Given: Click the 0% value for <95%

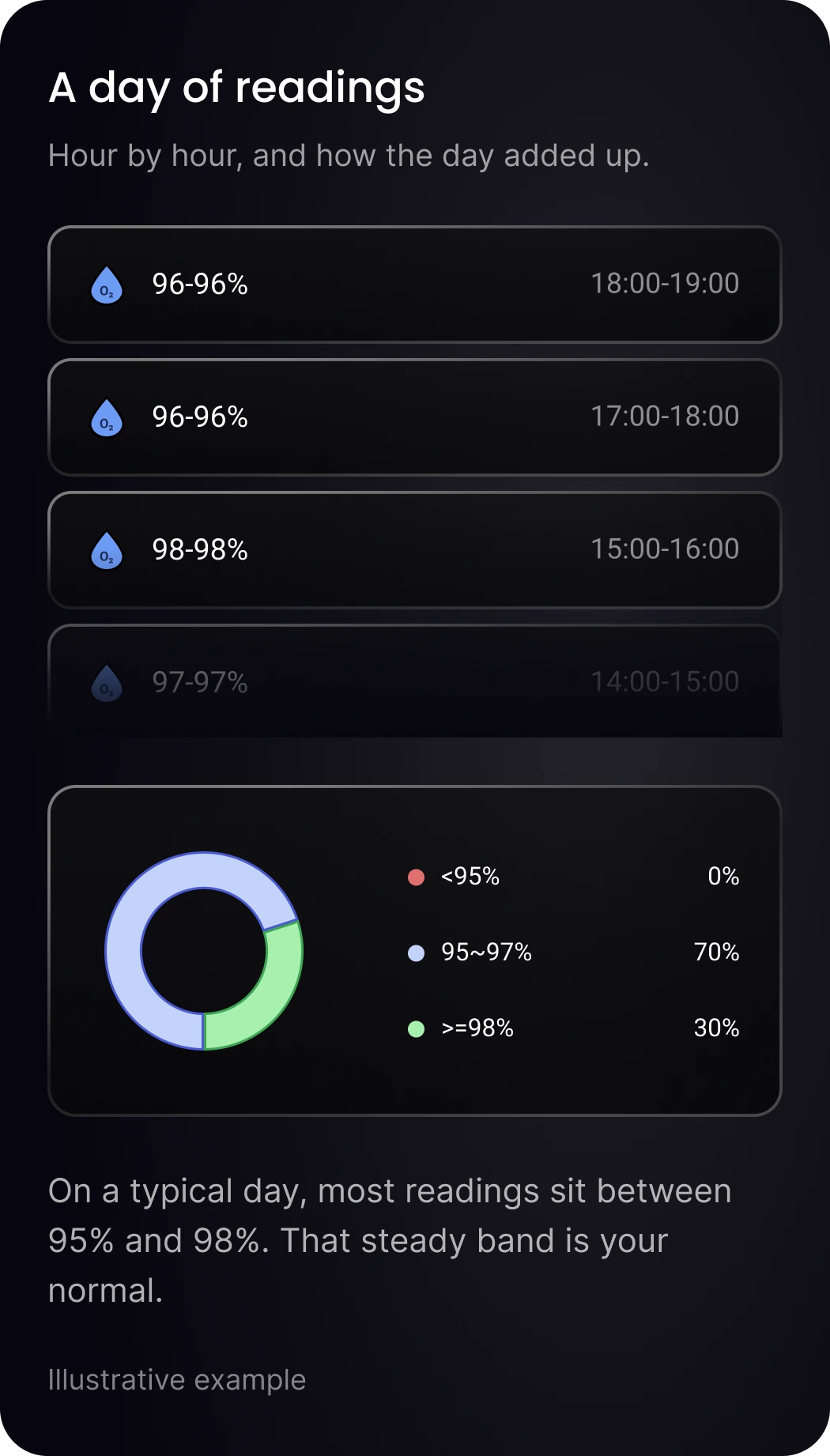Looking at the screenshot, I should (x=723, y=877).
